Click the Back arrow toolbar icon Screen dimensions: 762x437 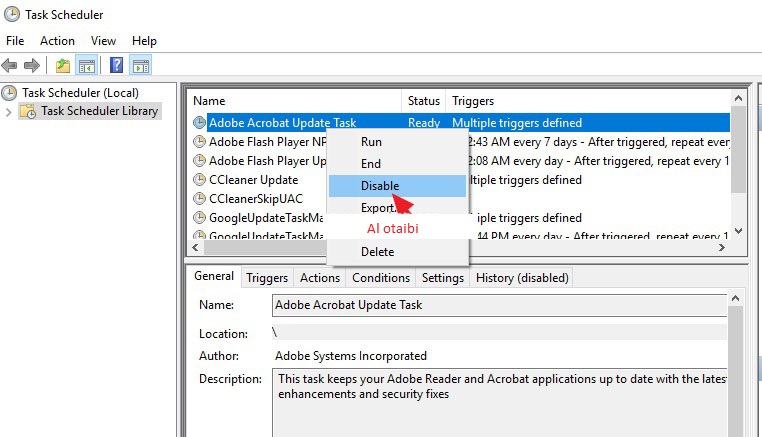[9, 65]
